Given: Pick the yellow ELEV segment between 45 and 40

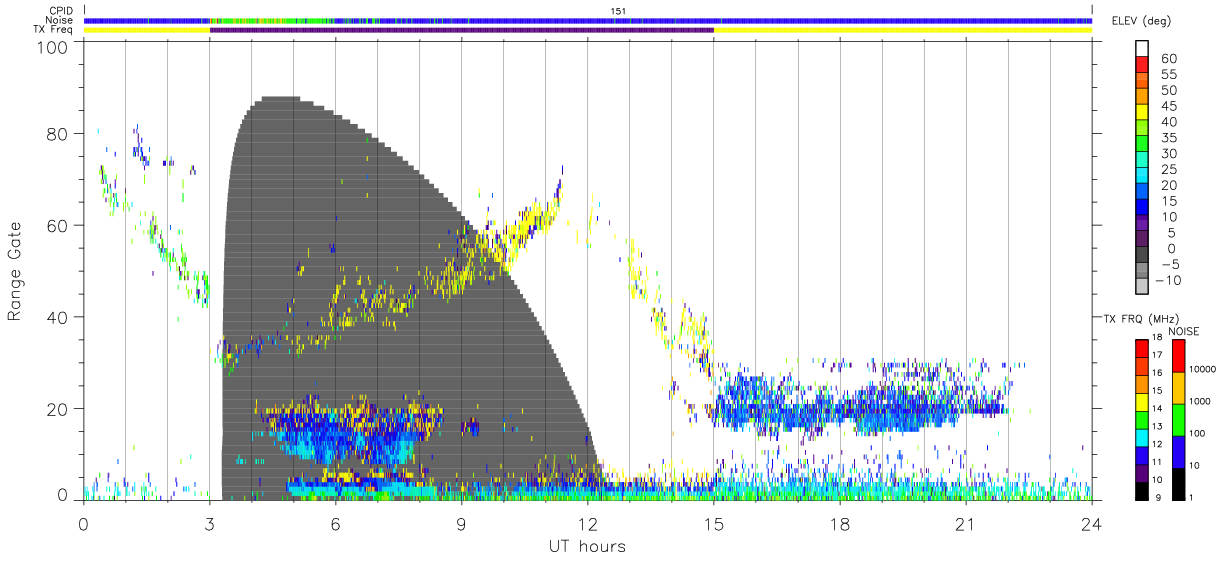Looking at the screenshot, I should click(x=1141, y=111).
